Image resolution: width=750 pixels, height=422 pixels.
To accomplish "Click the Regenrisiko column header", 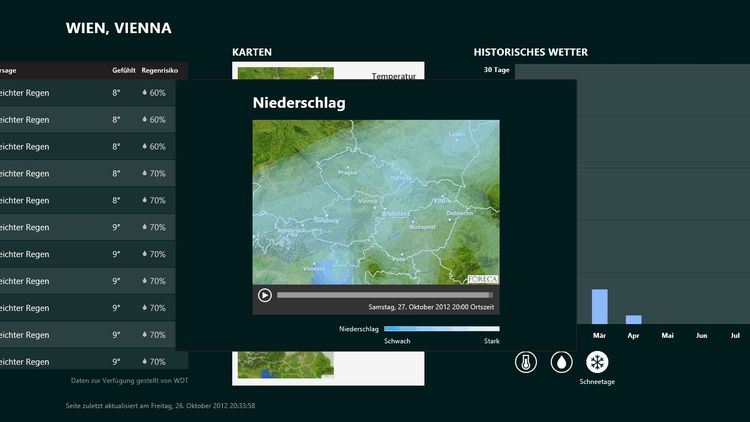I will coord(160,70).
